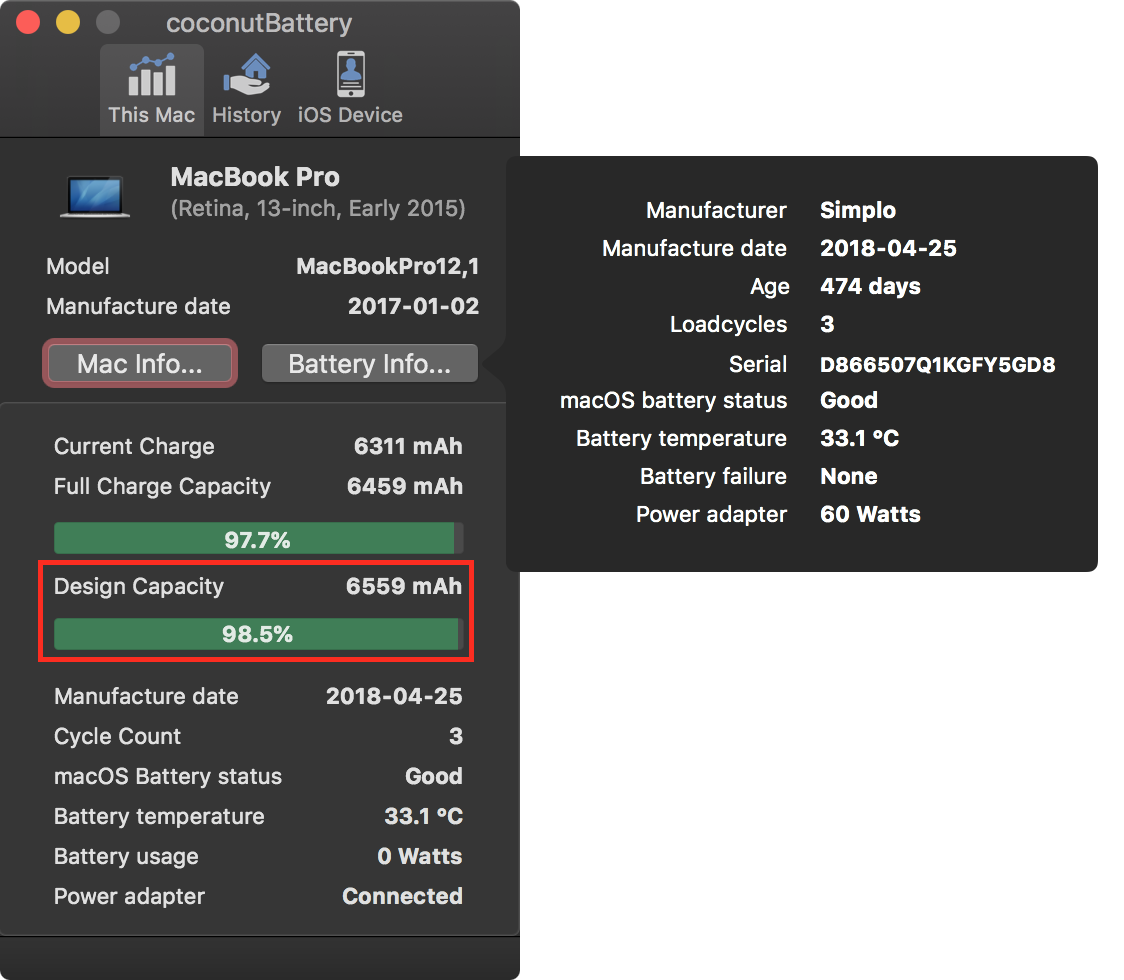This screenshot has height=980, width=1124.
Task: Click the disabled gray zoom button
Action: coord(108,22)
